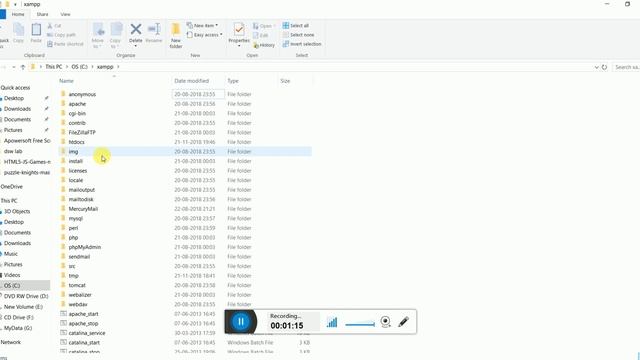The width and height of the screenshot is (640, 360).
Task: Click Edit in the Open group
Action: tap(261, 36)
